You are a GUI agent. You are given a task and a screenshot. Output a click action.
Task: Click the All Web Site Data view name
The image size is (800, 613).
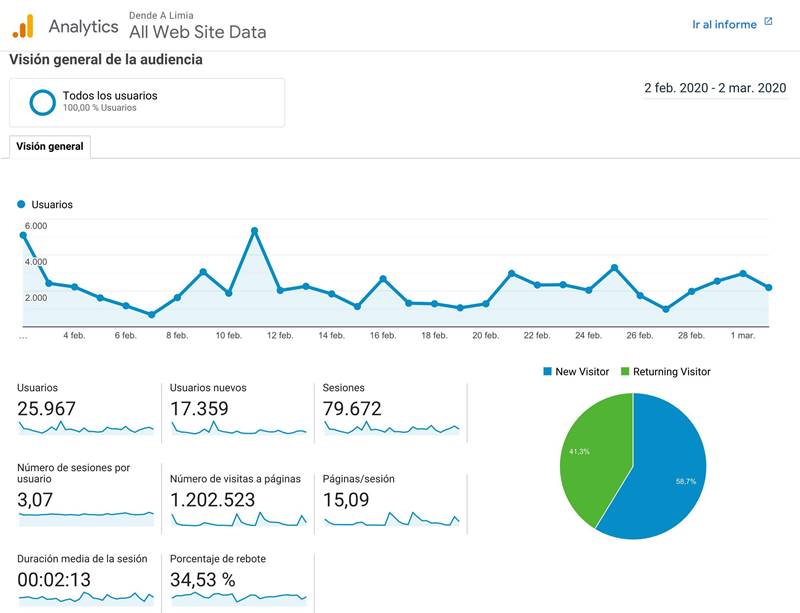click(x=197, y=32)
